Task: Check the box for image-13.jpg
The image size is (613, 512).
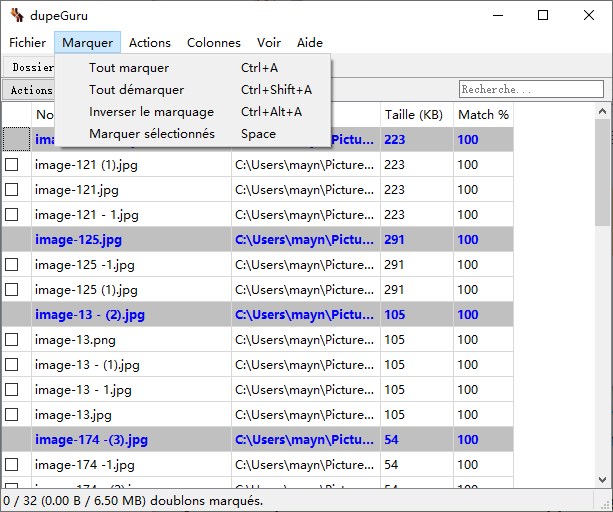Action: [x=12, y=415]
